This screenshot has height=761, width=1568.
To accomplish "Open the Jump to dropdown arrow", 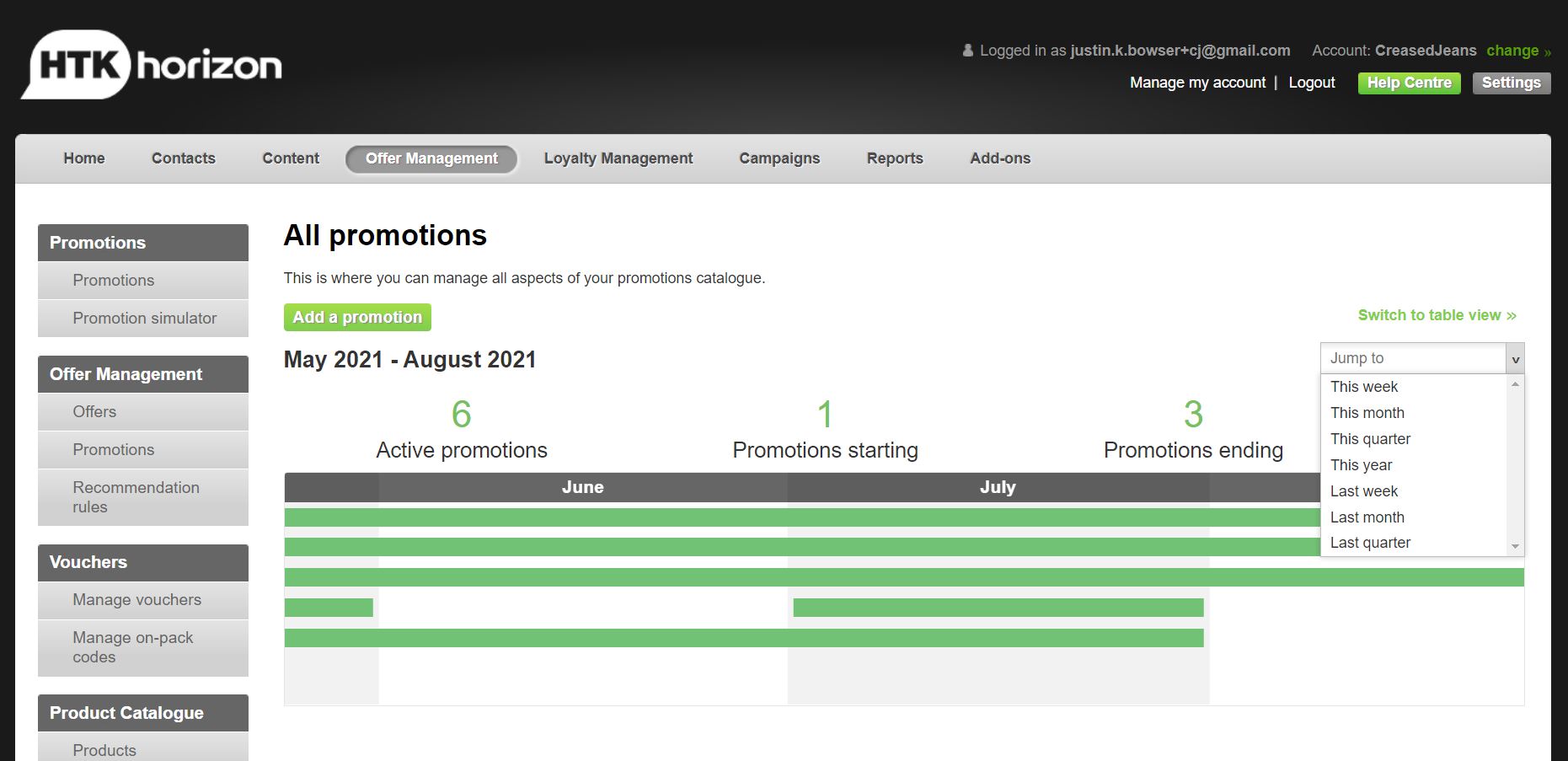I will (1515, 358).
